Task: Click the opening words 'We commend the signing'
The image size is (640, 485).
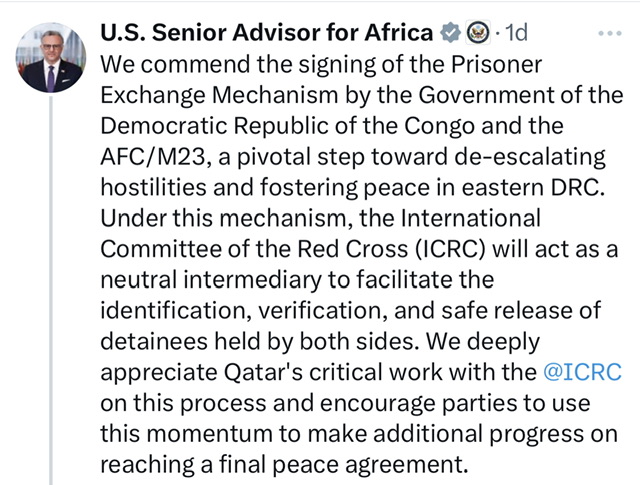Action: point(238,65)
